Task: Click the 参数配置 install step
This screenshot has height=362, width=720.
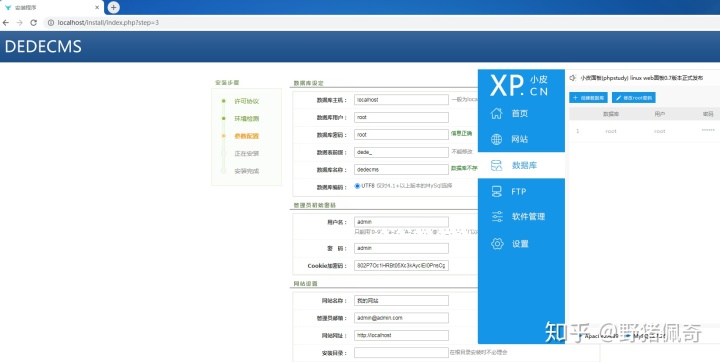Action: 247,136
